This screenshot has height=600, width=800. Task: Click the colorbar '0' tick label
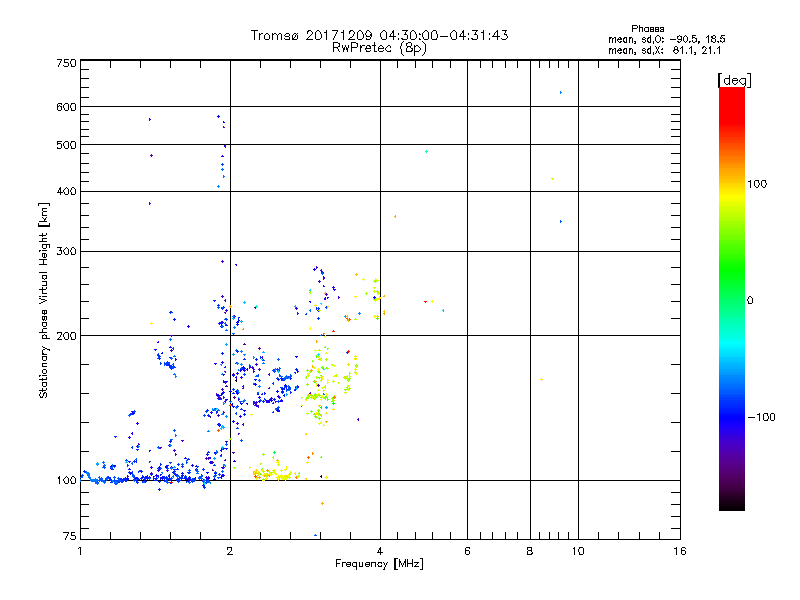click(x=750, y=301)
